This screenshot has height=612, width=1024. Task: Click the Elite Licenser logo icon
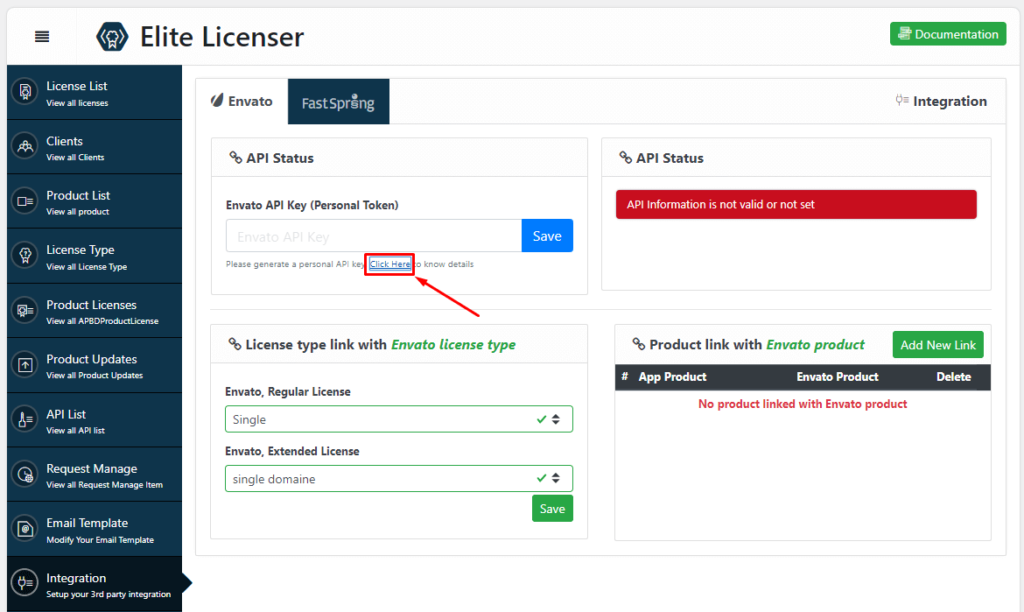(112, 37)
